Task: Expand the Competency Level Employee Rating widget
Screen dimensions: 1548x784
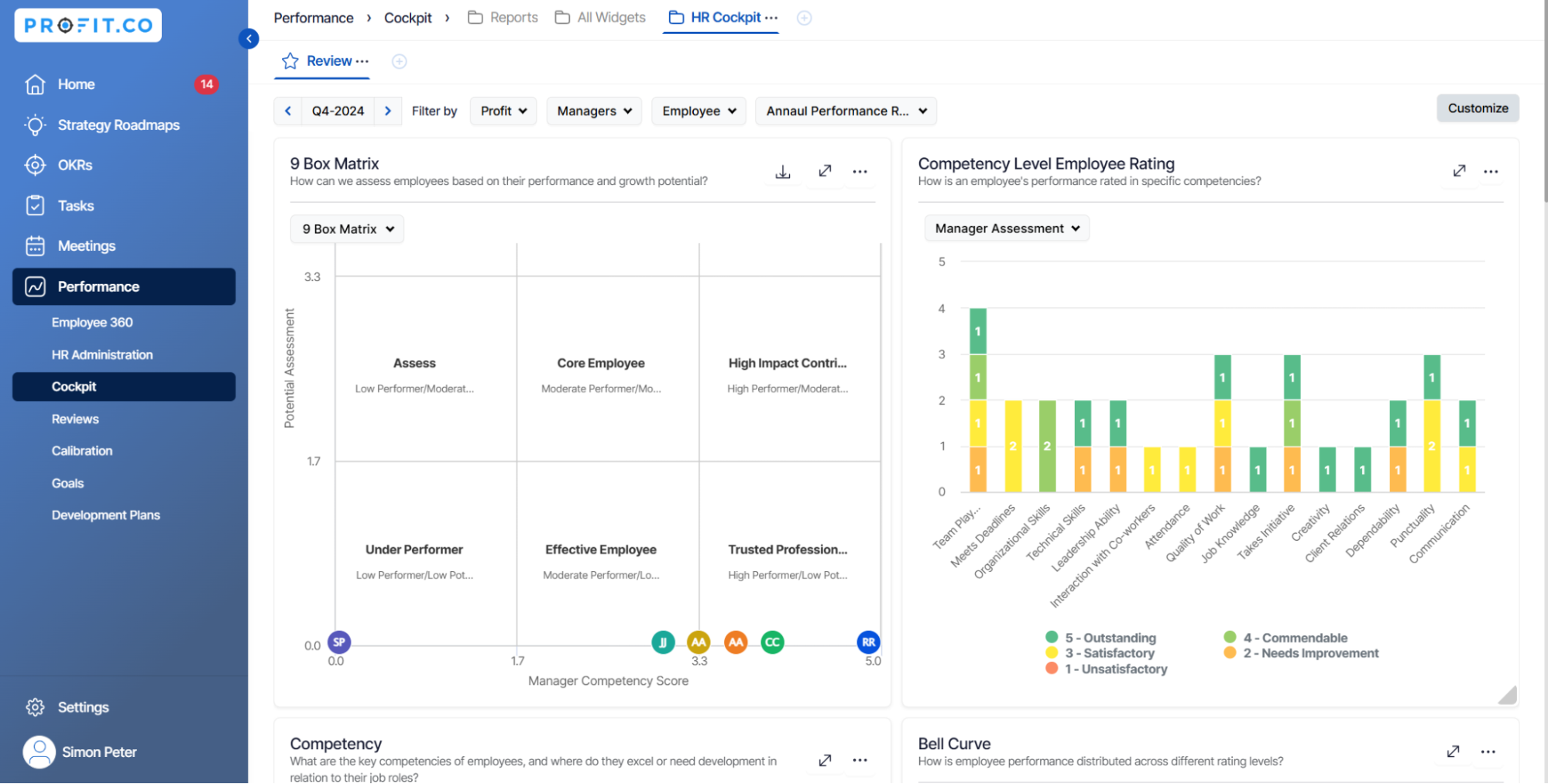Action: pos(1459,171)
